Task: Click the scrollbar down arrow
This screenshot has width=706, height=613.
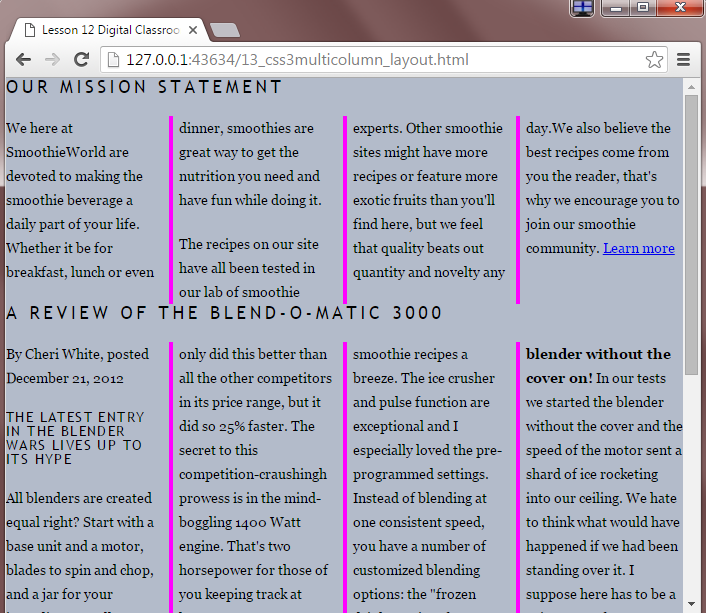Action: [691, 604]
